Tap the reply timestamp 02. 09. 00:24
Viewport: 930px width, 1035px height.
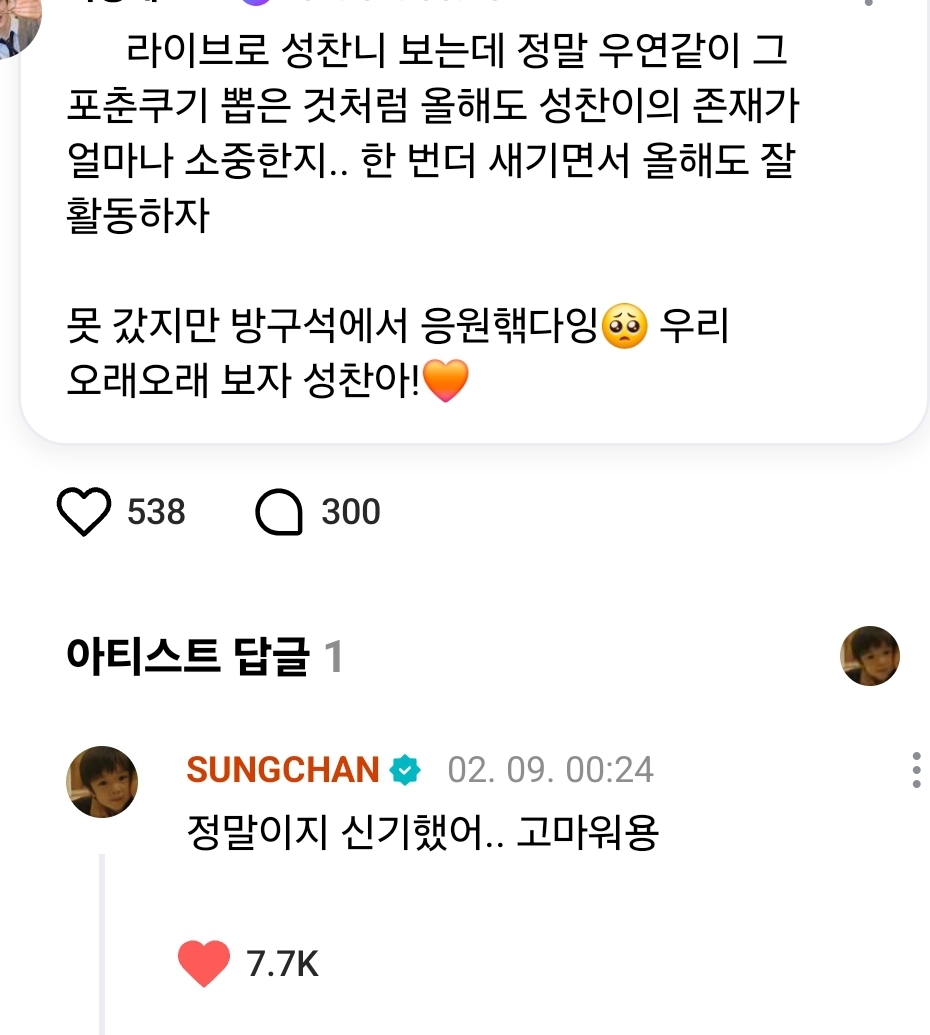pos(550,770)
